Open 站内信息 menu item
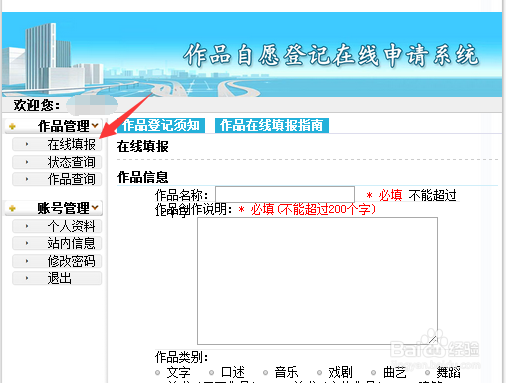509x383 pixels. (57, 243)
